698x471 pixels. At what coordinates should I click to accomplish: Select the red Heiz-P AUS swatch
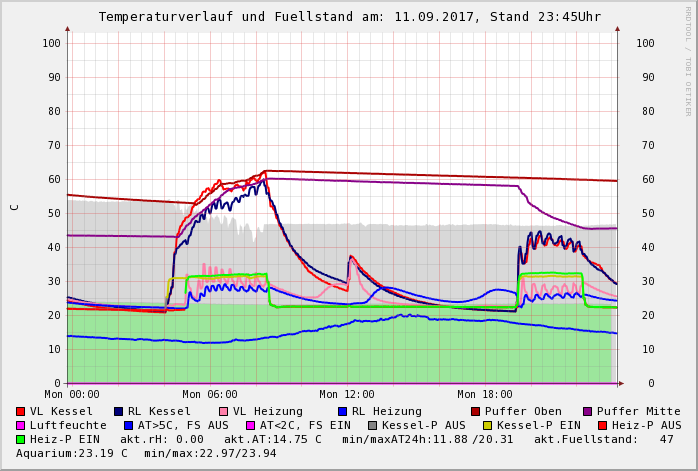602,425
